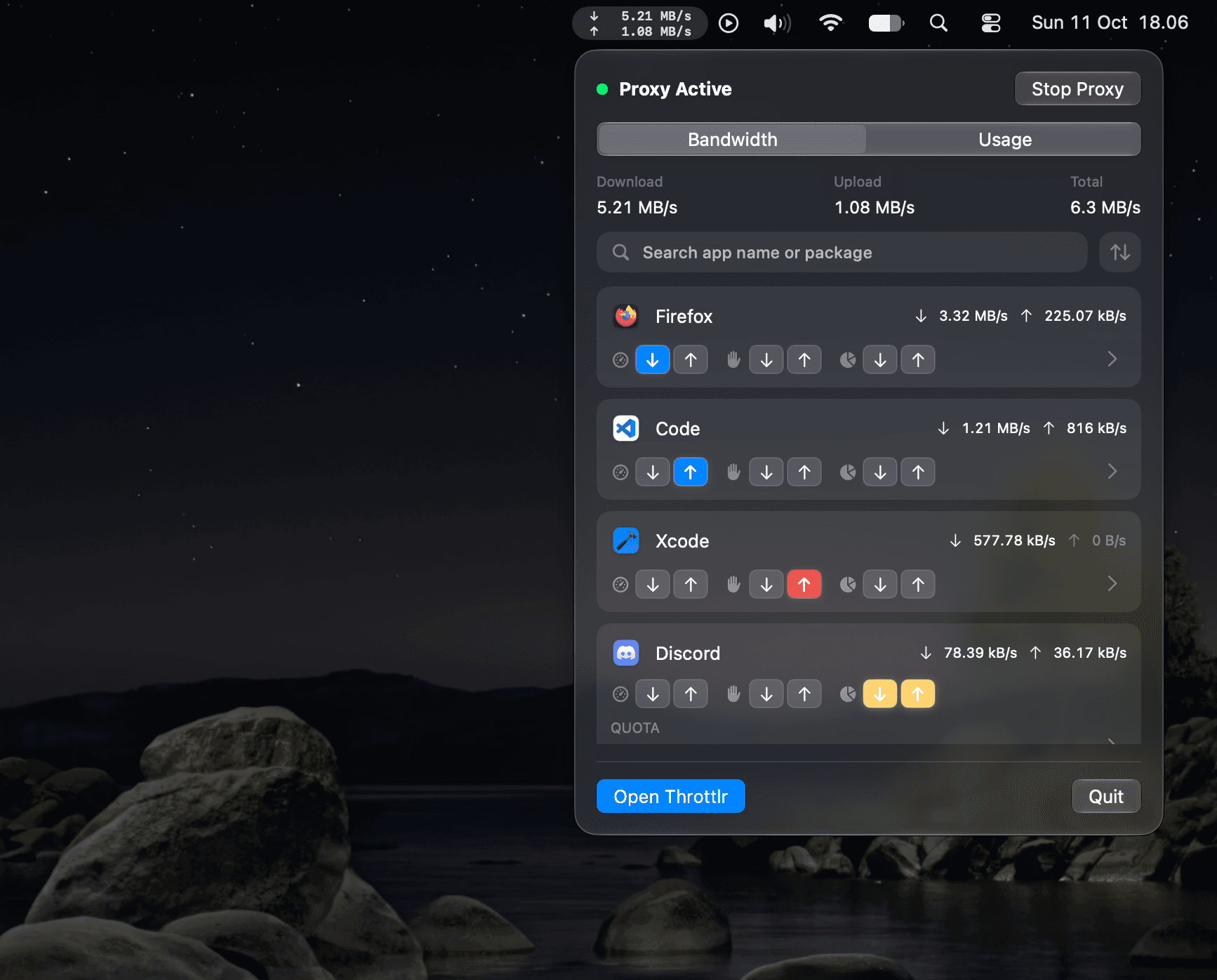Click the sort arrows button
Screen dimensions: 1217x980
[x=1120, y=252]
